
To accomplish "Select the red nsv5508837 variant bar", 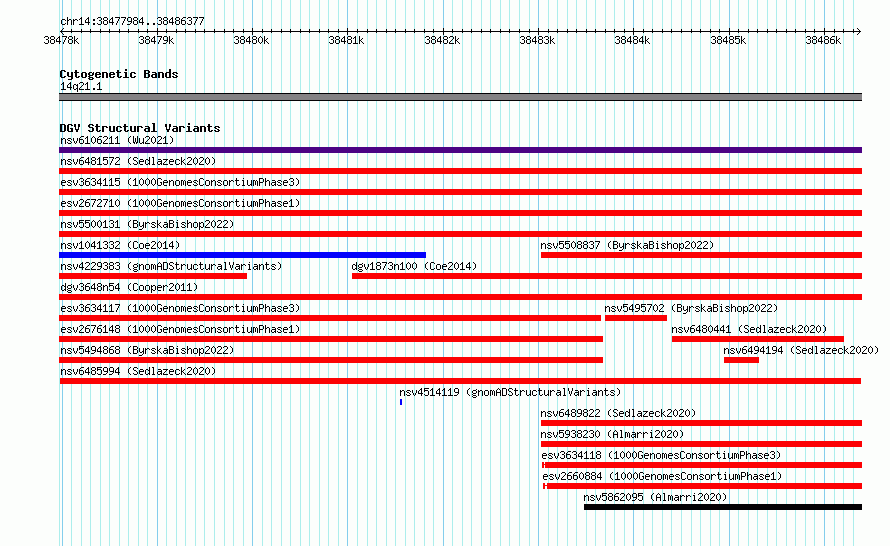I will (702, 255).
